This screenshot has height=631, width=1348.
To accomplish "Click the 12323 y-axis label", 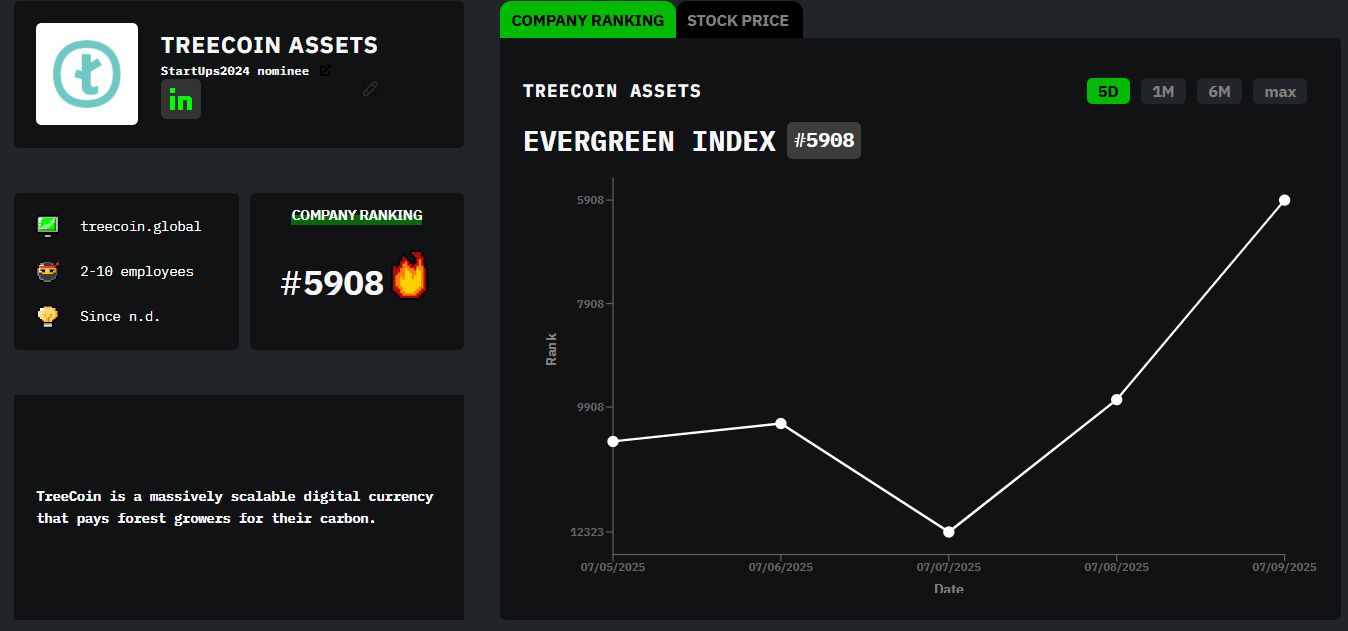I will [587, 532].
